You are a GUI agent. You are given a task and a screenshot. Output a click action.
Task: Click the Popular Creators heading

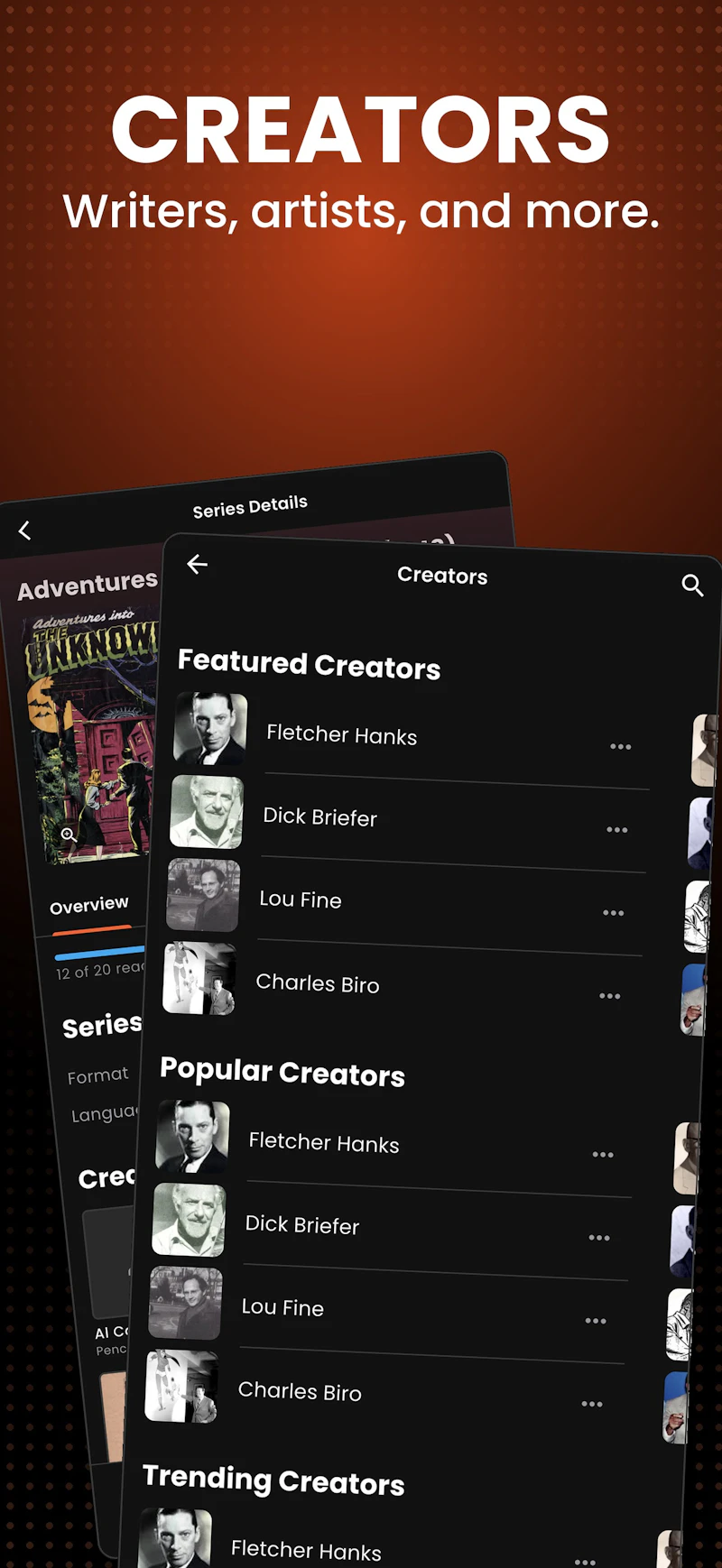coord(282,1072)
